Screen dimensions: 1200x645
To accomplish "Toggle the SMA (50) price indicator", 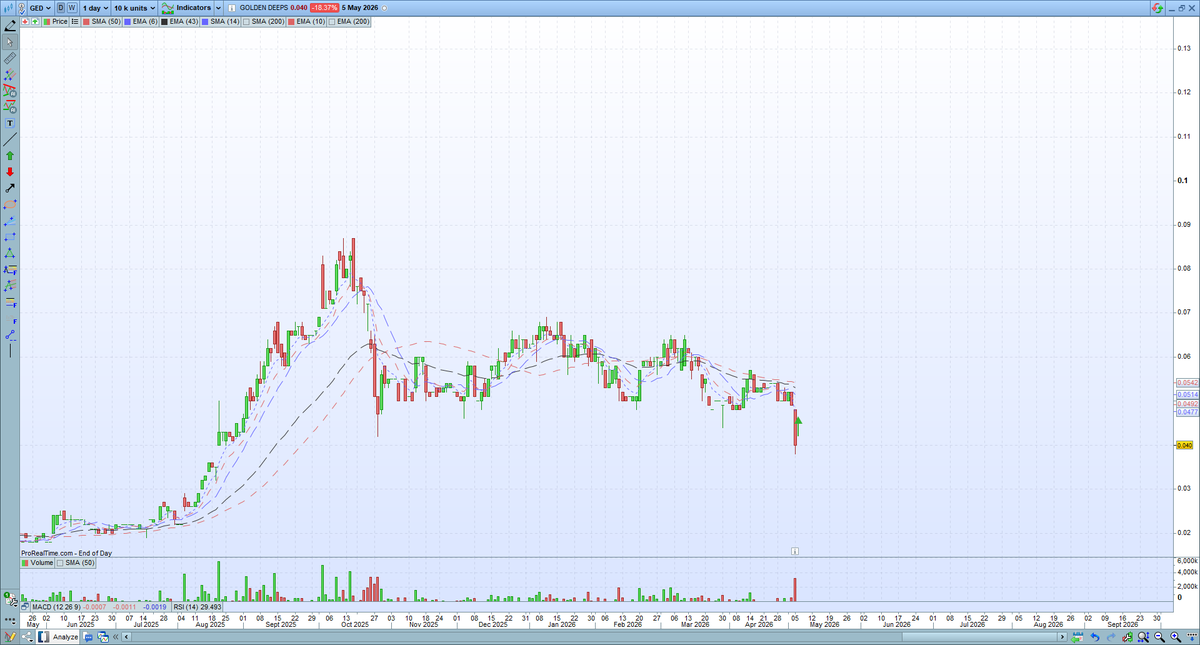I will [102, 21].
